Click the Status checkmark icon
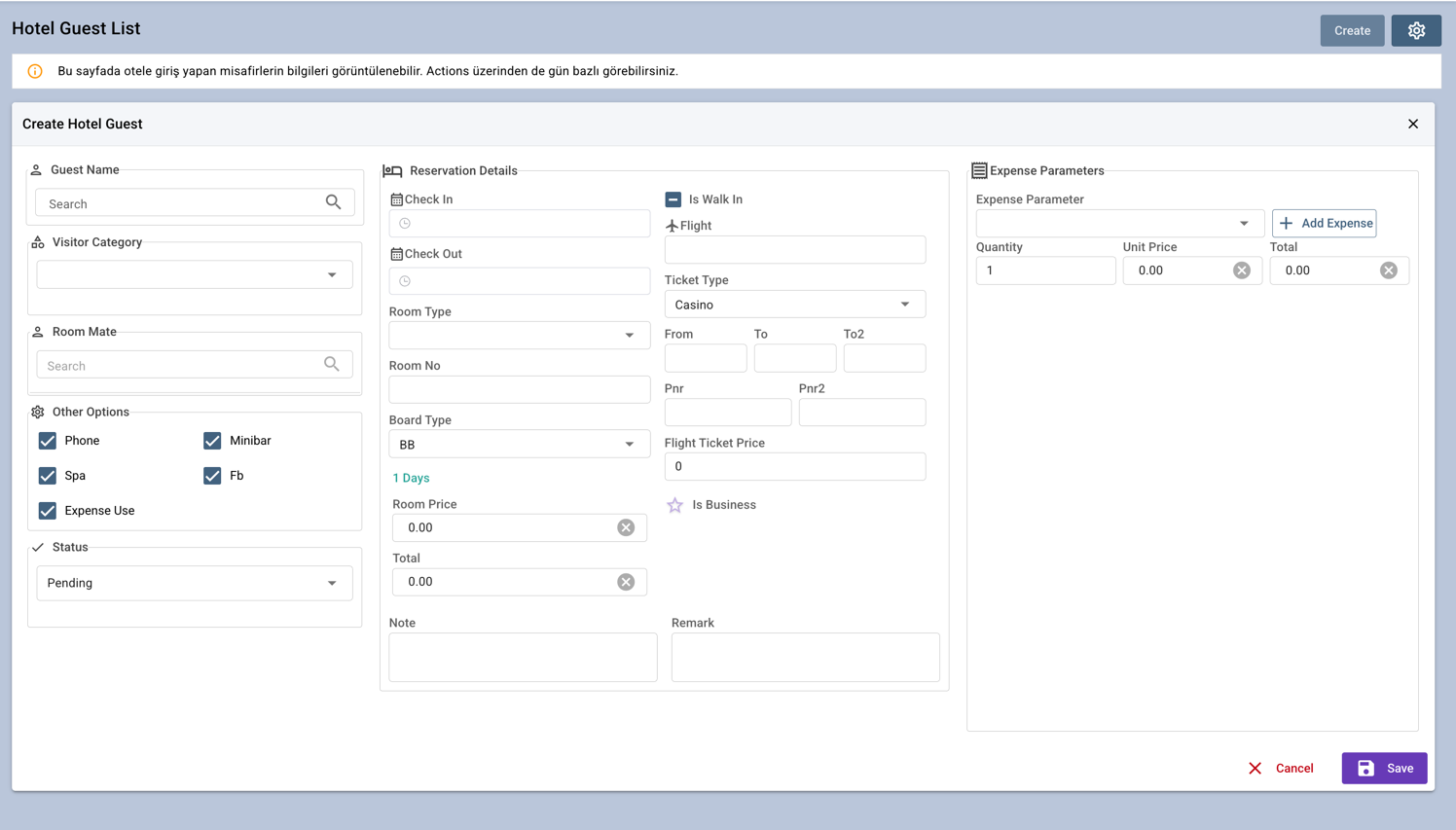1456x830 pixels. point(38,547)
